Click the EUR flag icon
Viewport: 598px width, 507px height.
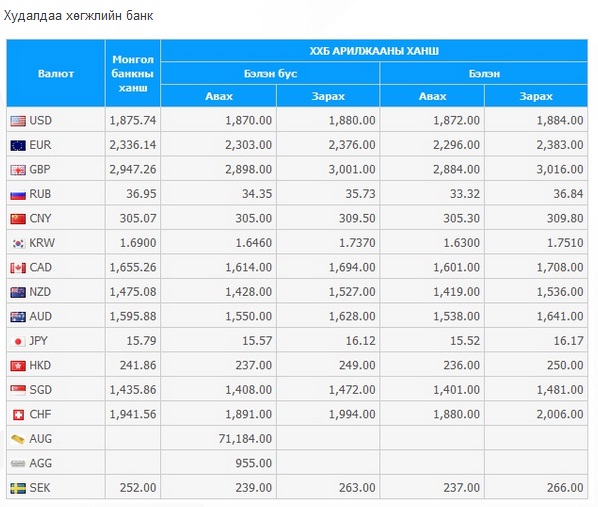click(x=18, y=145)
